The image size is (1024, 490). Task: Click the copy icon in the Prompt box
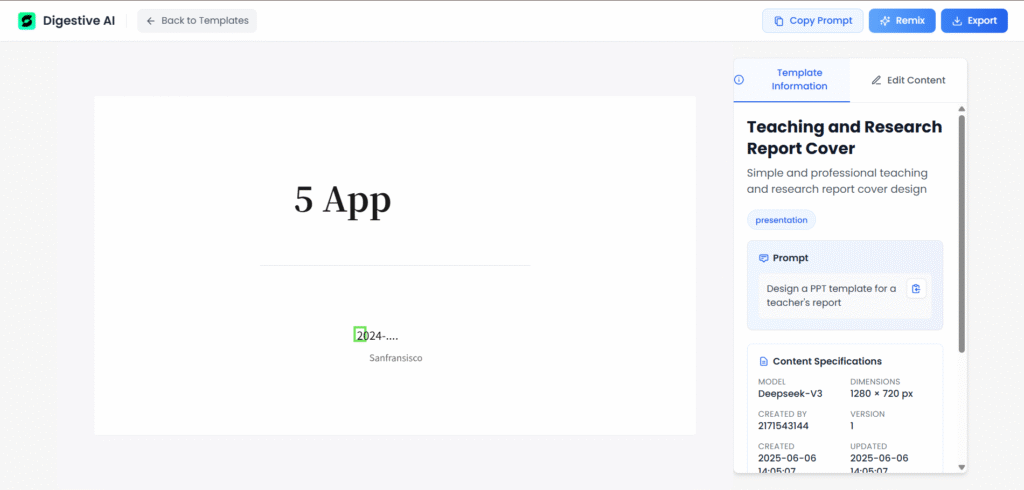click(916, 289)
